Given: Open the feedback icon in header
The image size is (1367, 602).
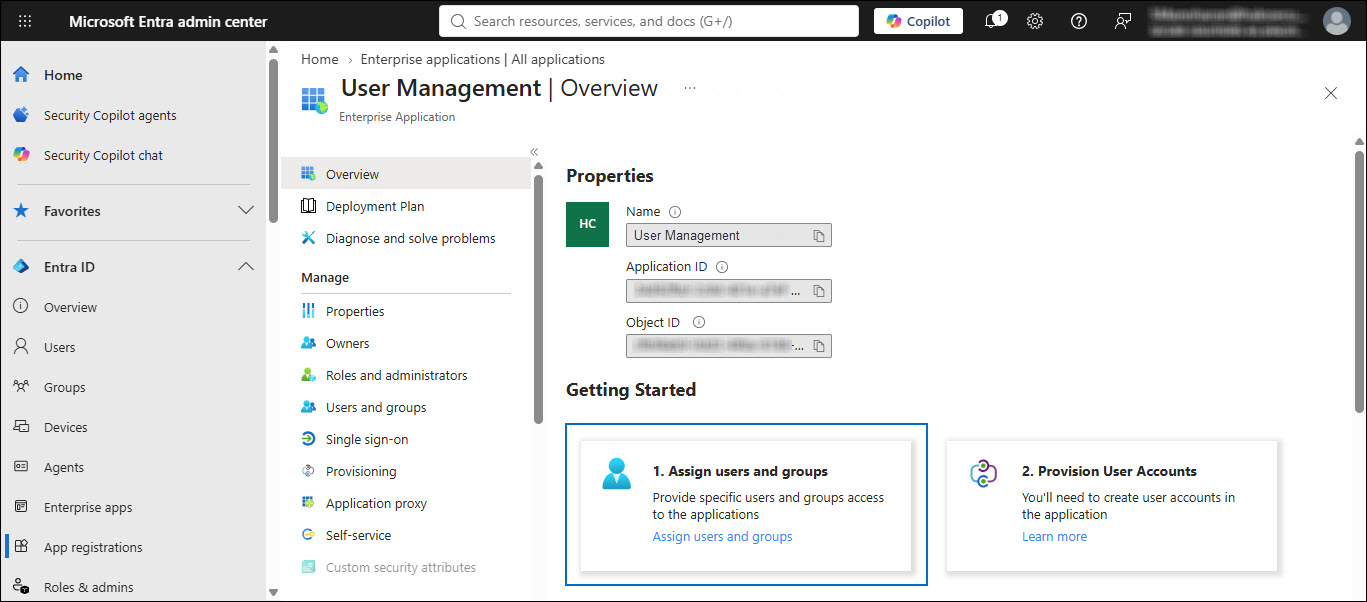Looking at the screenshot, I should [x=1122, y=21].
